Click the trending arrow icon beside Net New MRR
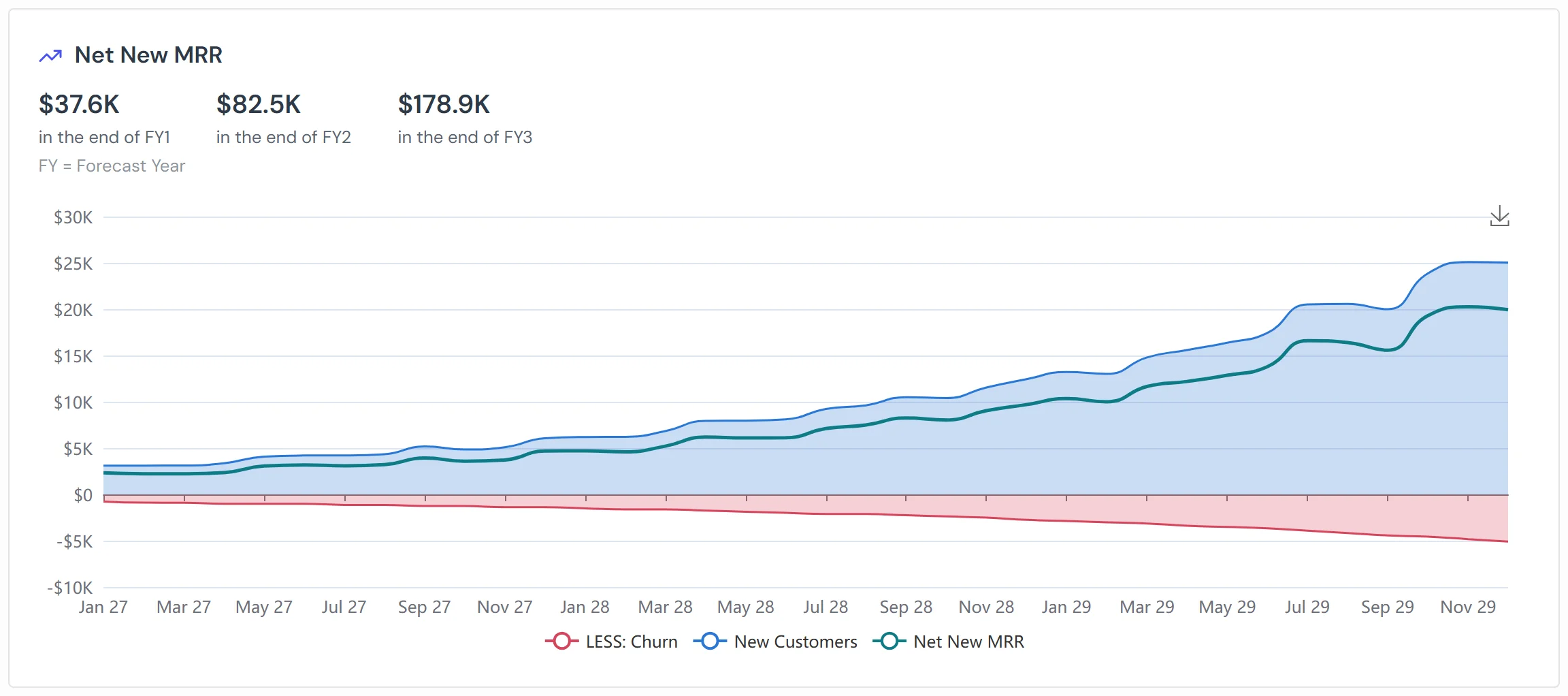The image size is (1568, 696). [50, 56]
